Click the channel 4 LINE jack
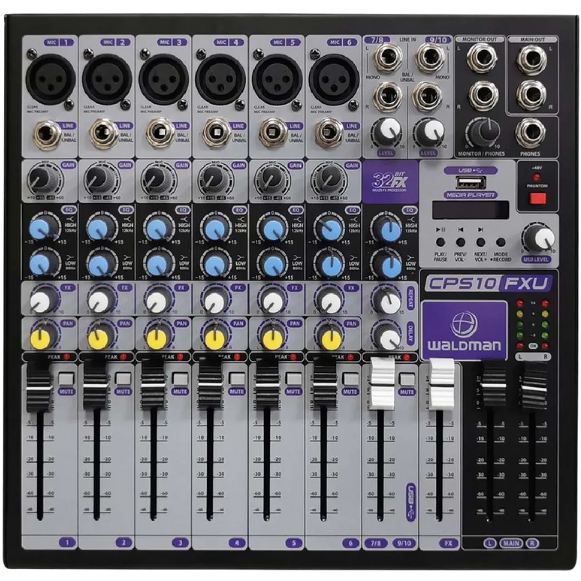Viewport: 581px width, 581px height. 217,133
